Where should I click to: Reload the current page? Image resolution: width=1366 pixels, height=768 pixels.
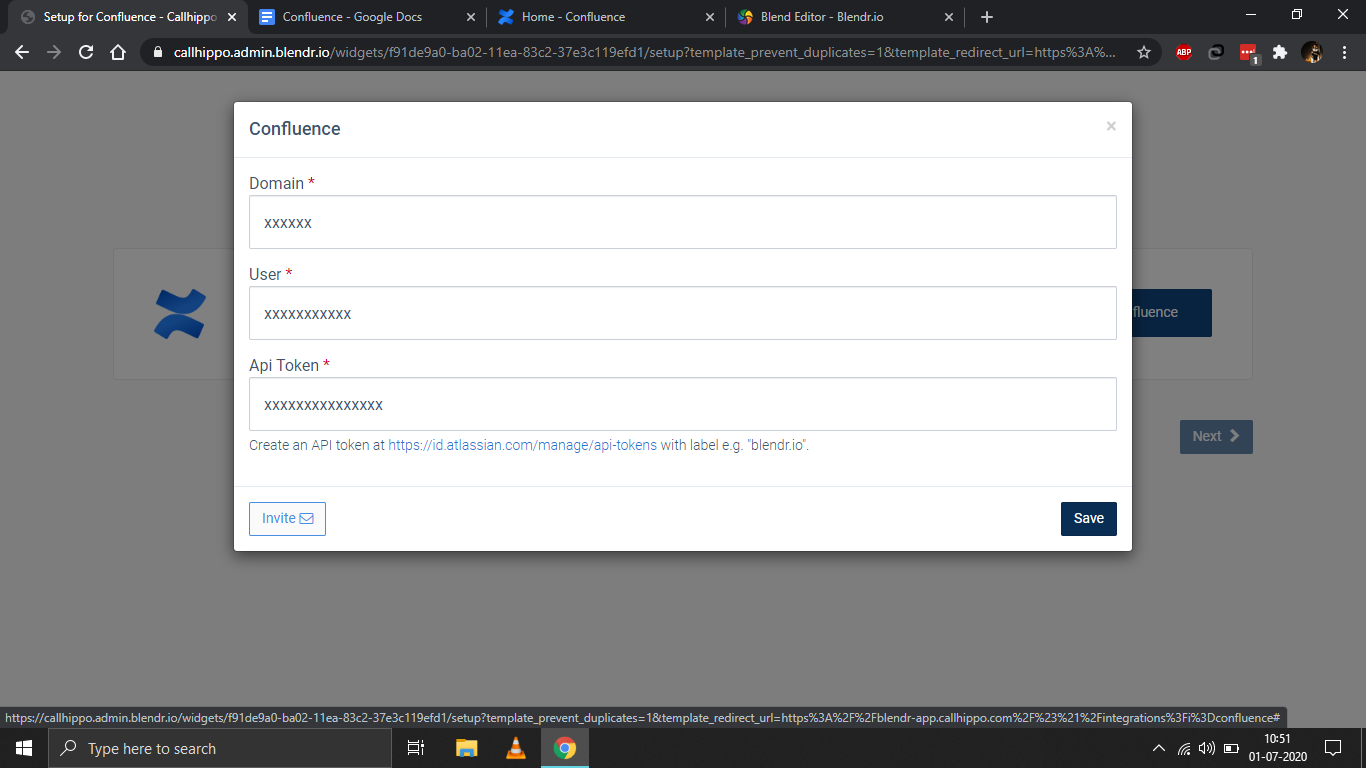(x=86, y=52)
